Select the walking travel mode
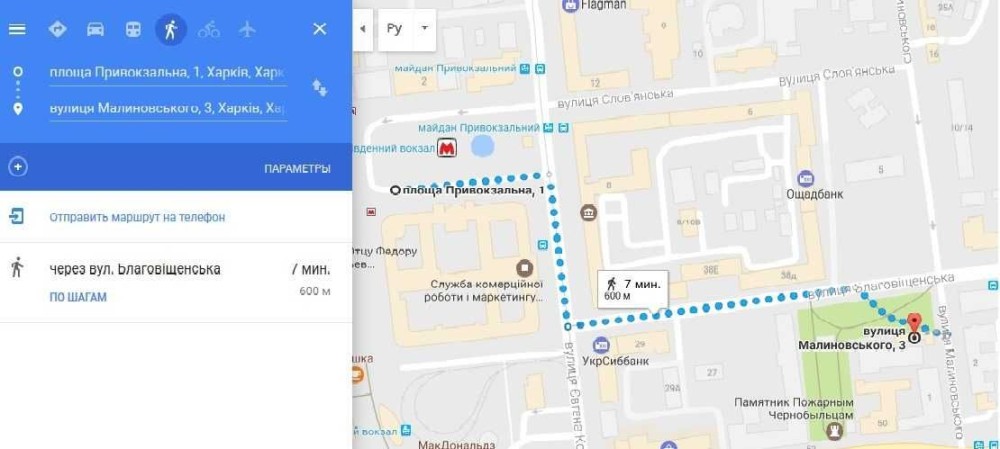Image resolution: width=1000 pixels, height=449 pixels. click(171, 29)
